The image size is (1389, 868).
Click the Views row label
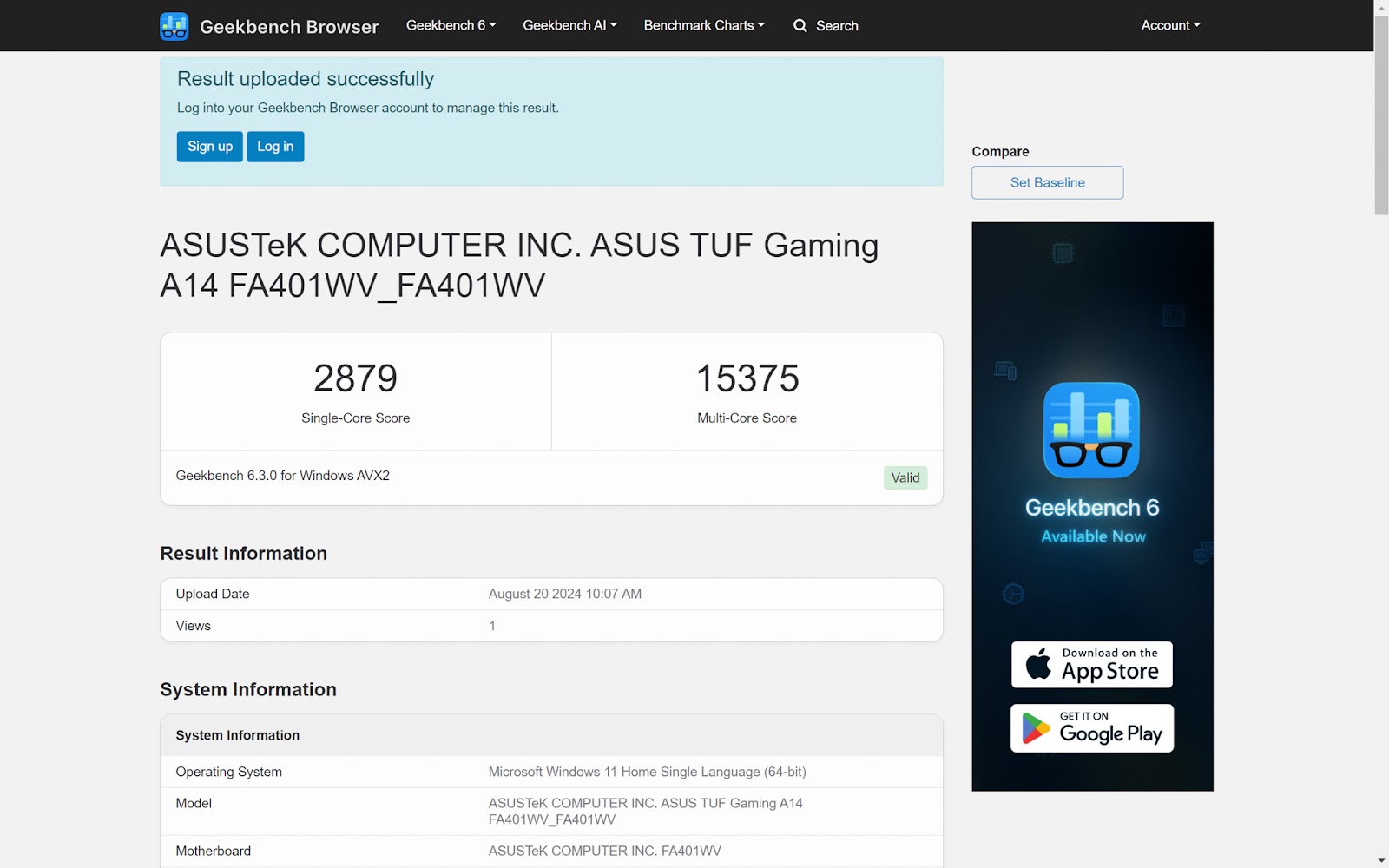(194, 626)
